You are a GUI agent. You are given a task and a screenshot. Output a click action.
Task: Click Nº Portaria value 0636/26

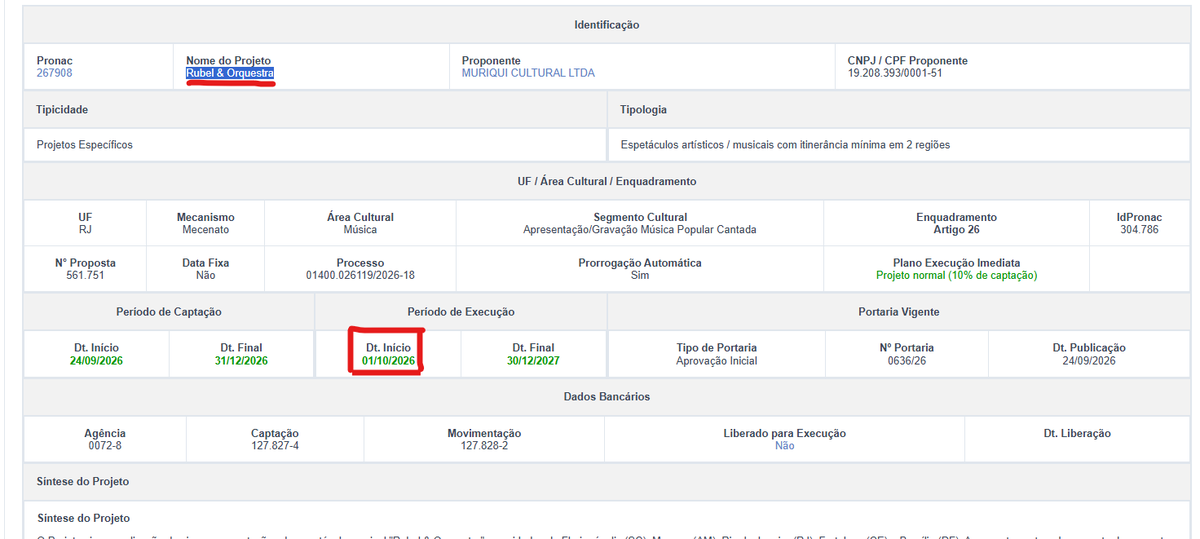click(907, 361)
